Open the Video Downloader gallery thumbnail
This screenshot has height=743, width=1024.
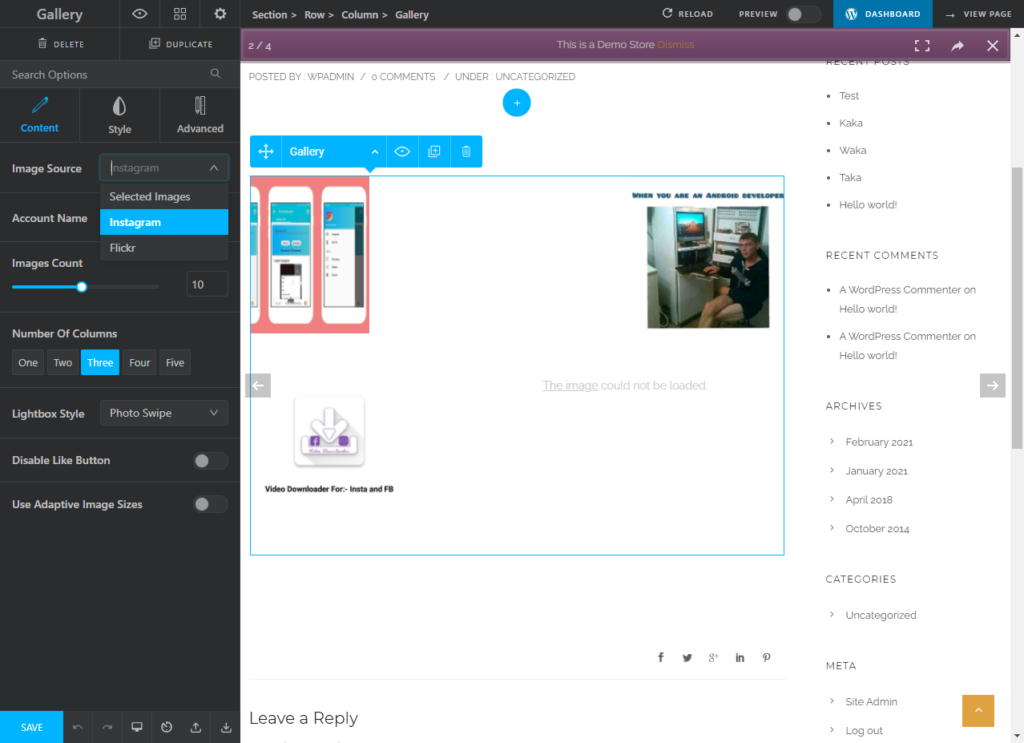[329, 444]
